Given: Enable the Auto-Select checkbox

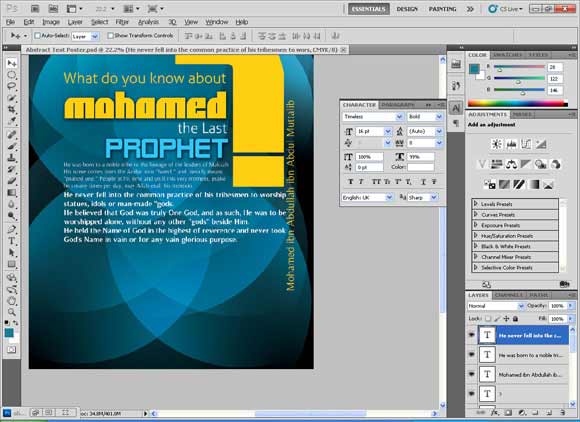Looking at the screenshot, I should [37, 36].
